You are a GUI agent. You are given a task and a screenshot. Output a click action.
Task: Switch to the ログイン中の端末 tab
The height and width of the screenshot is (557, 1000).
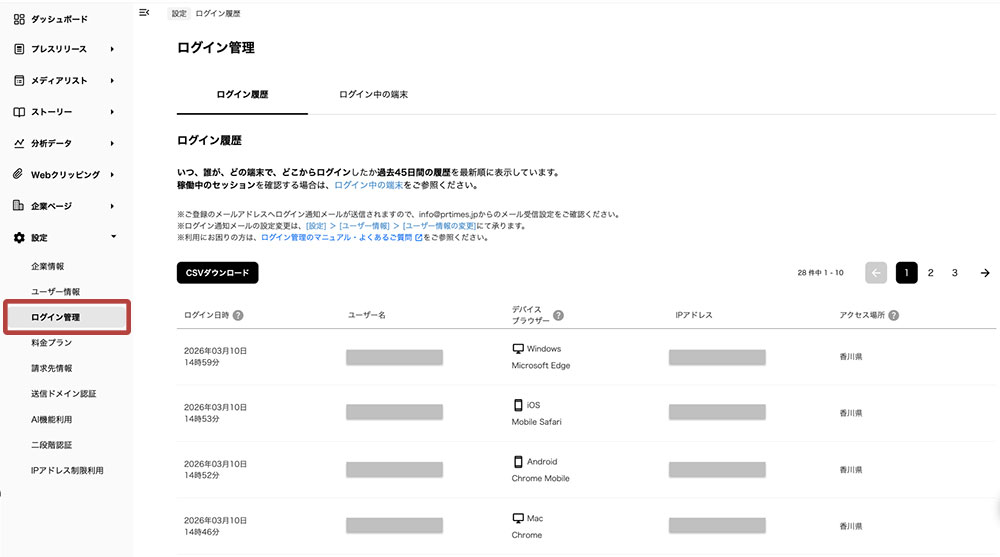373,95
